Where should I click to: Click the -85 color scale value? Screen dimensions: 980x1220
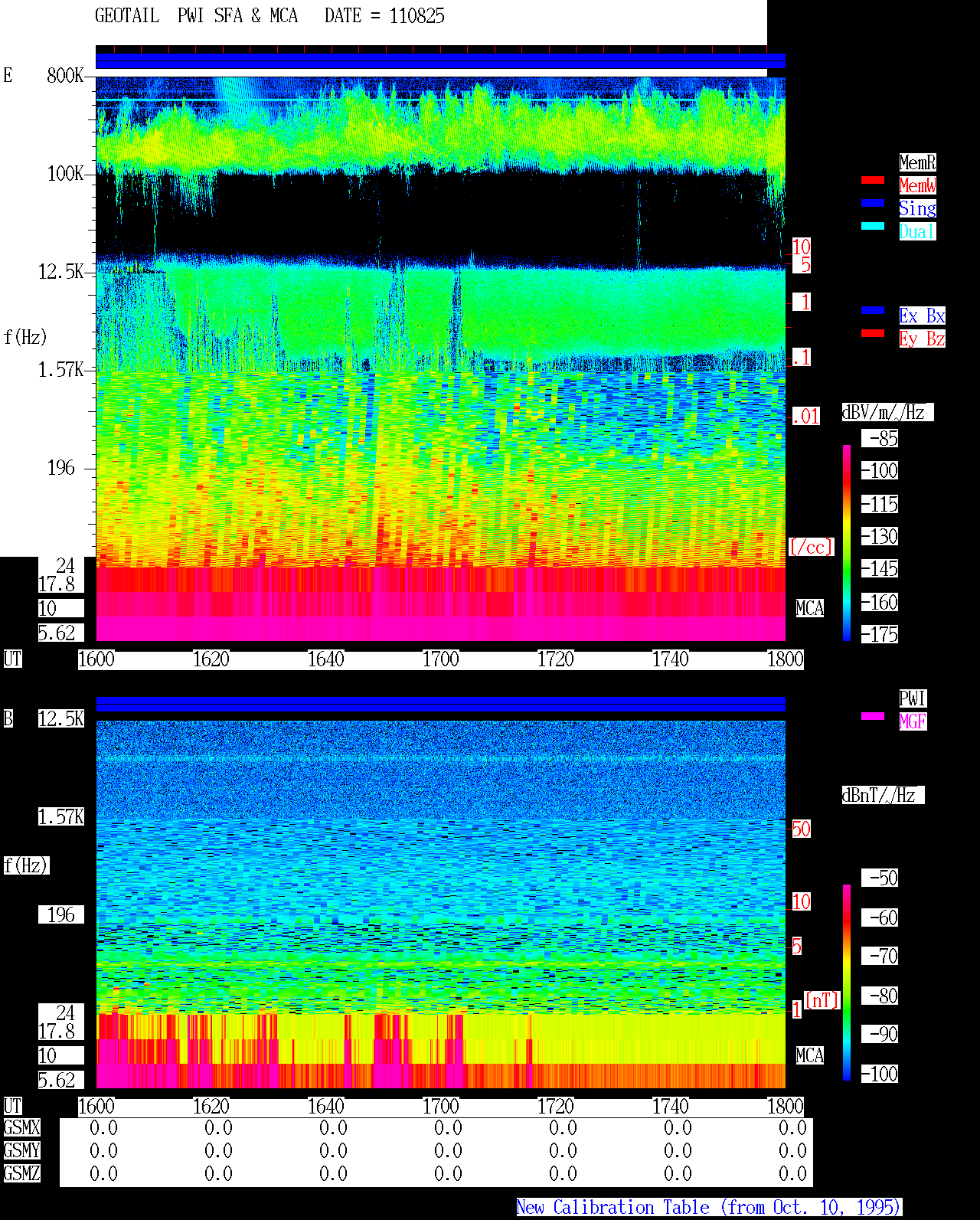click(881, 438)
